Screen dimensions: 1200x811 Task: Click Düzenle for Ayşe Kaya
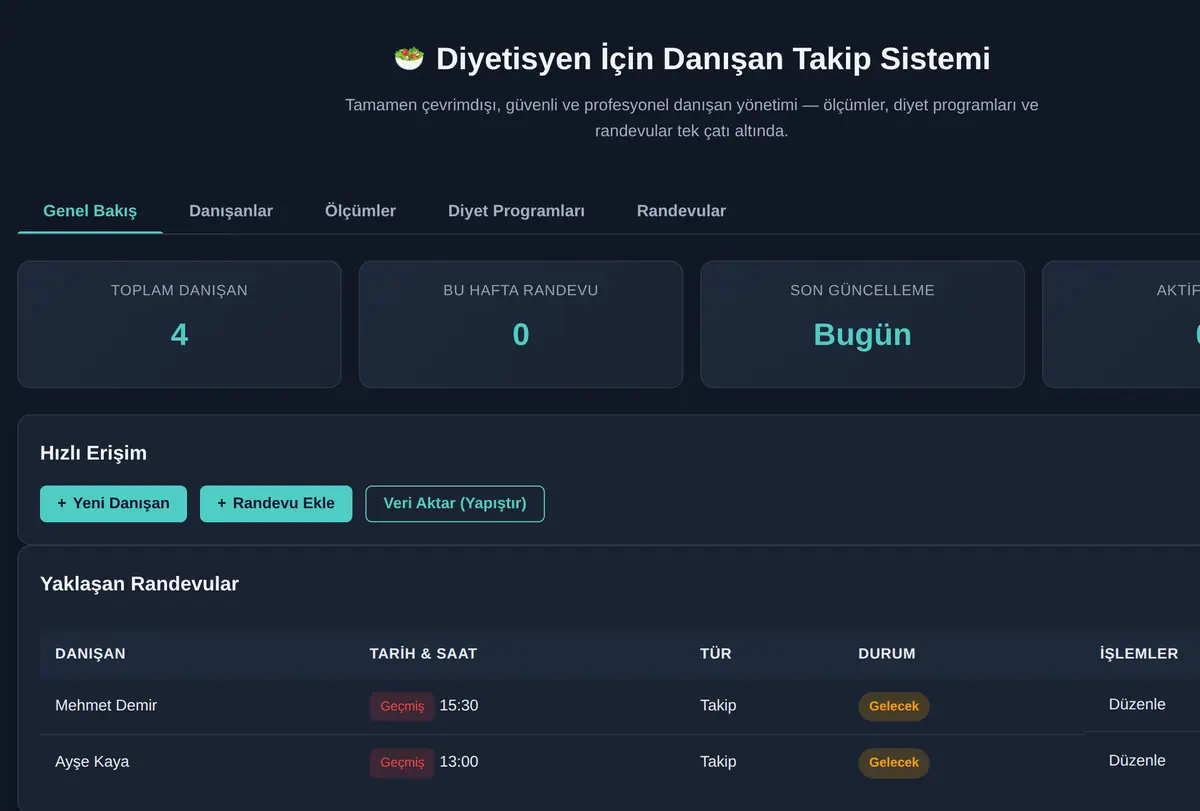(1137, 760)
